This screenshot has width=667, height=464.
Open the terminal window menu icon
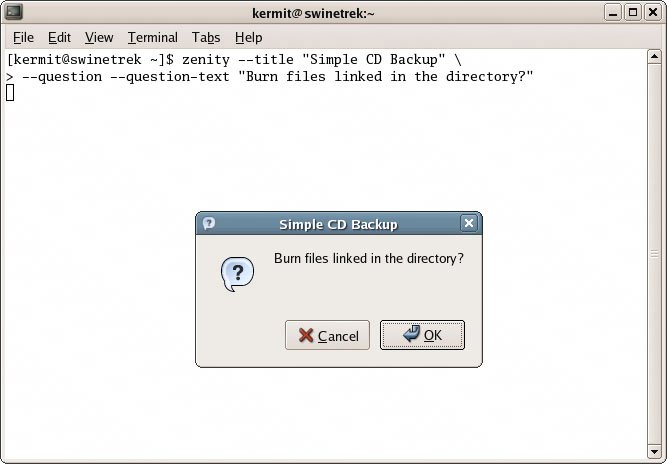coord(14,13)
